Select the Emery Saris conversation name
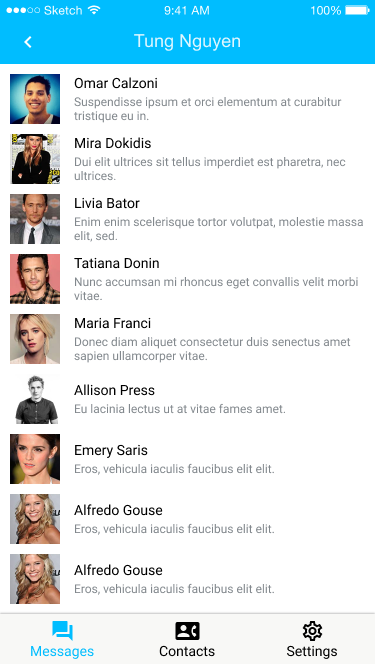This screenshot has width=375, height=664. (x=111, y=450)
